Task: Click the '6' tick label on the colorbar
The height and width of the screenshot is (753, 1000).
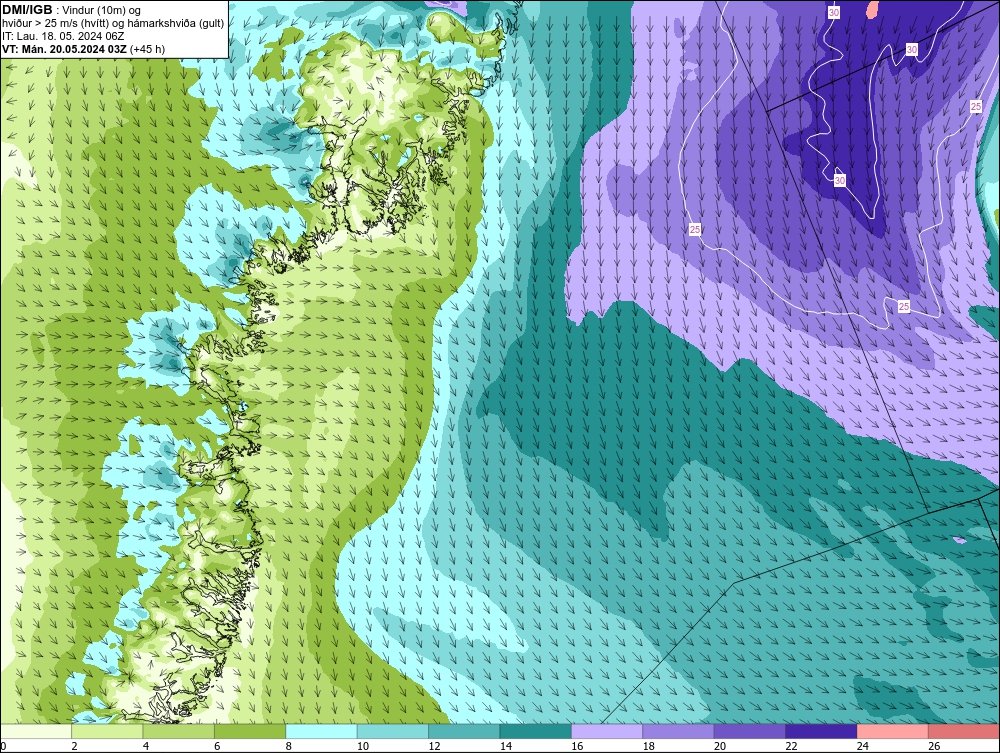Action: click(217, 746)
